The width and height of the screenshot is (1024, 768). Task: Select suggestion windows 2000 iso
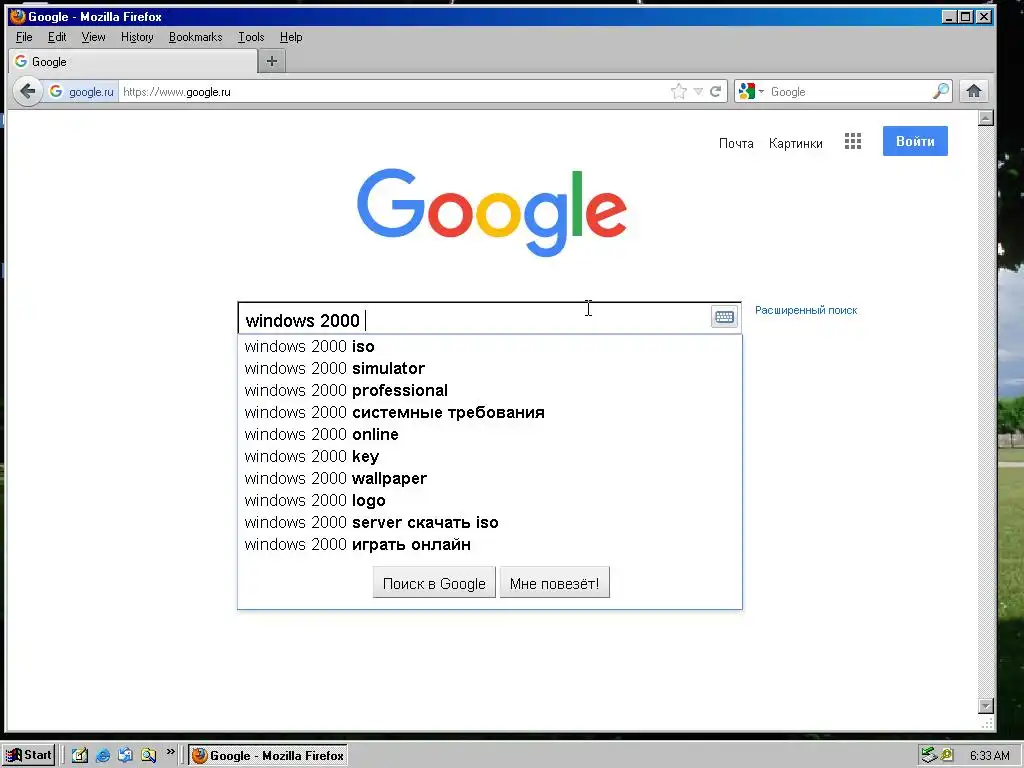(x=490, y=346)
